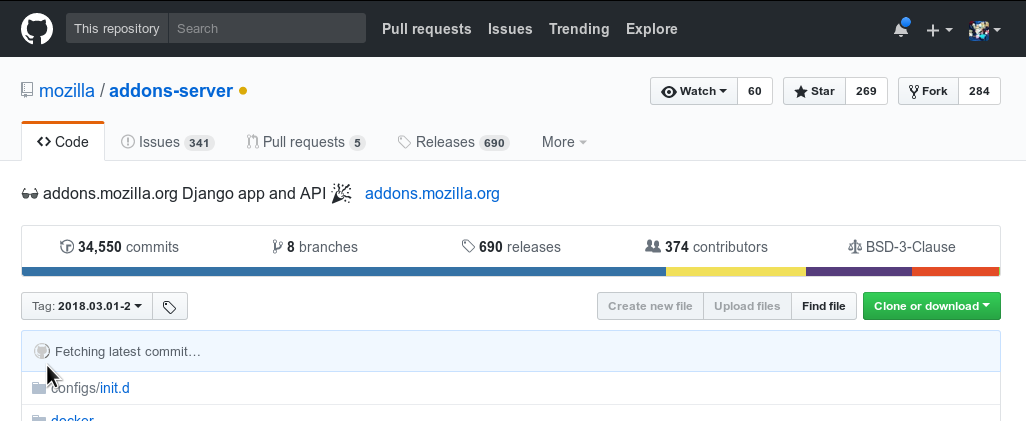
Task: Click the contributors people icon
Action: (652, 246)
